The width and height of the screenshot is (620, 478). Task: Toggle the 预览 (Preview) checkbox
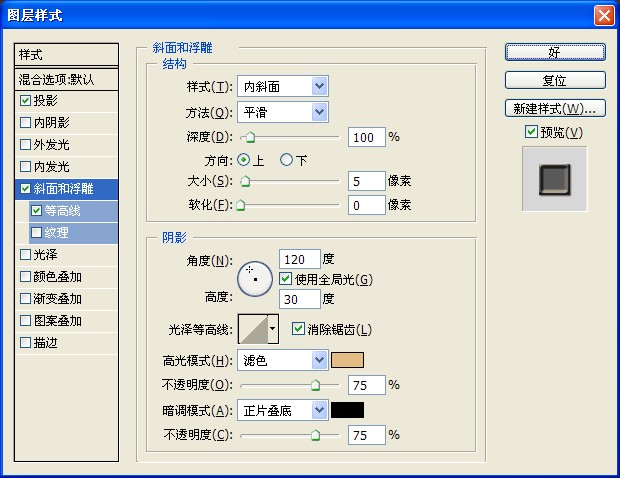(531, 132)
